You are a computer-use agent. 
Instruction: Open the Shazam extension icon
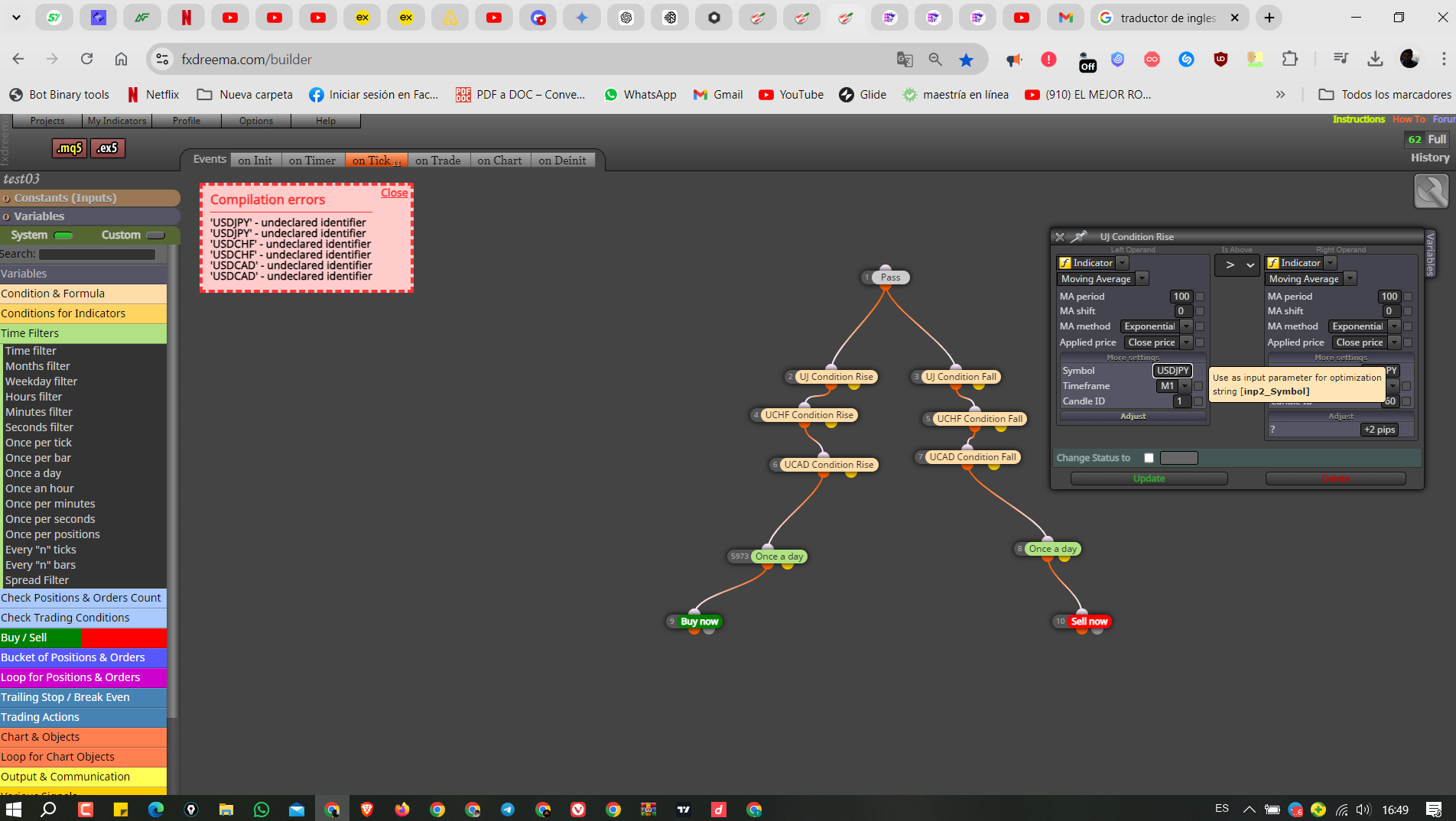click(1186, 60)
